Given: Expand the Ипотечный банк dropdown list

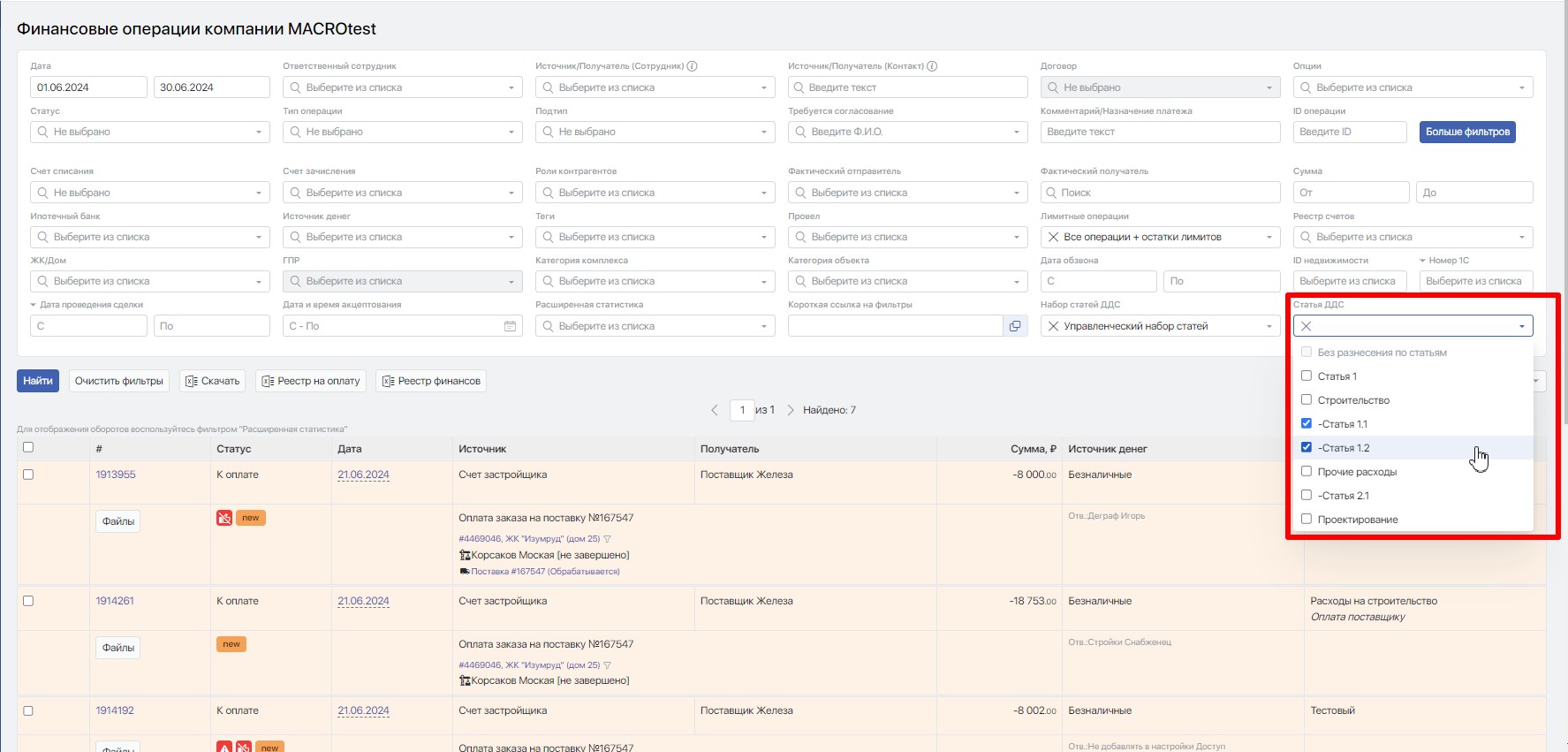Looking at the screenshot, I should 149,237.
